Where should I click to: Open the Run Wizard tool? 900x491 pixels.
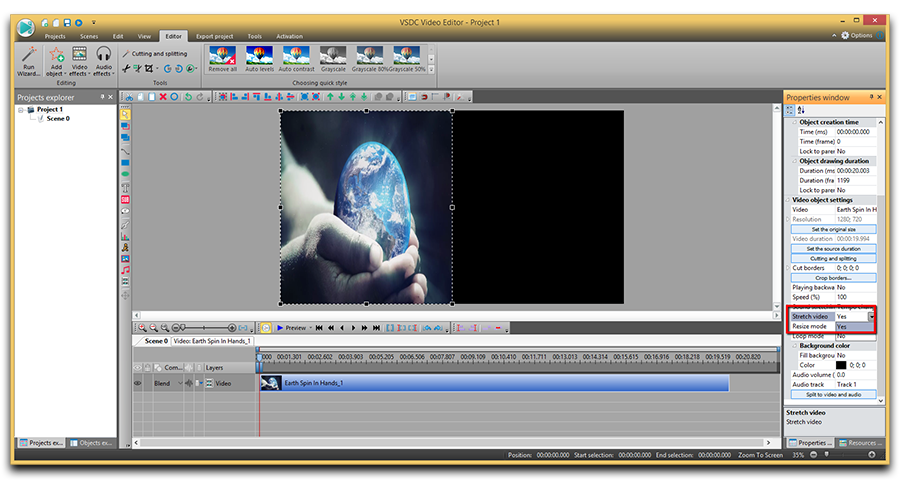pos(28,61)
